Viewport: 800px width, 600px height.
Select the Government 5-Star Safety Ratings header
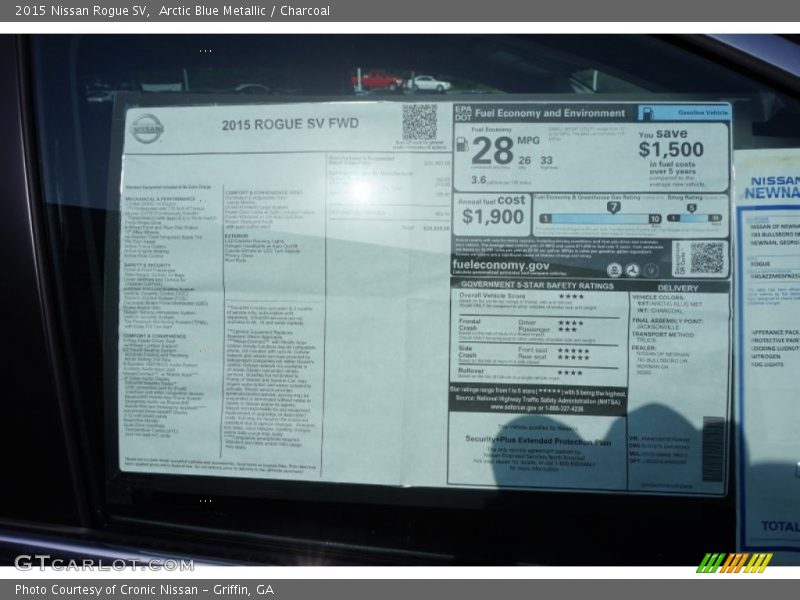(538, 285)
